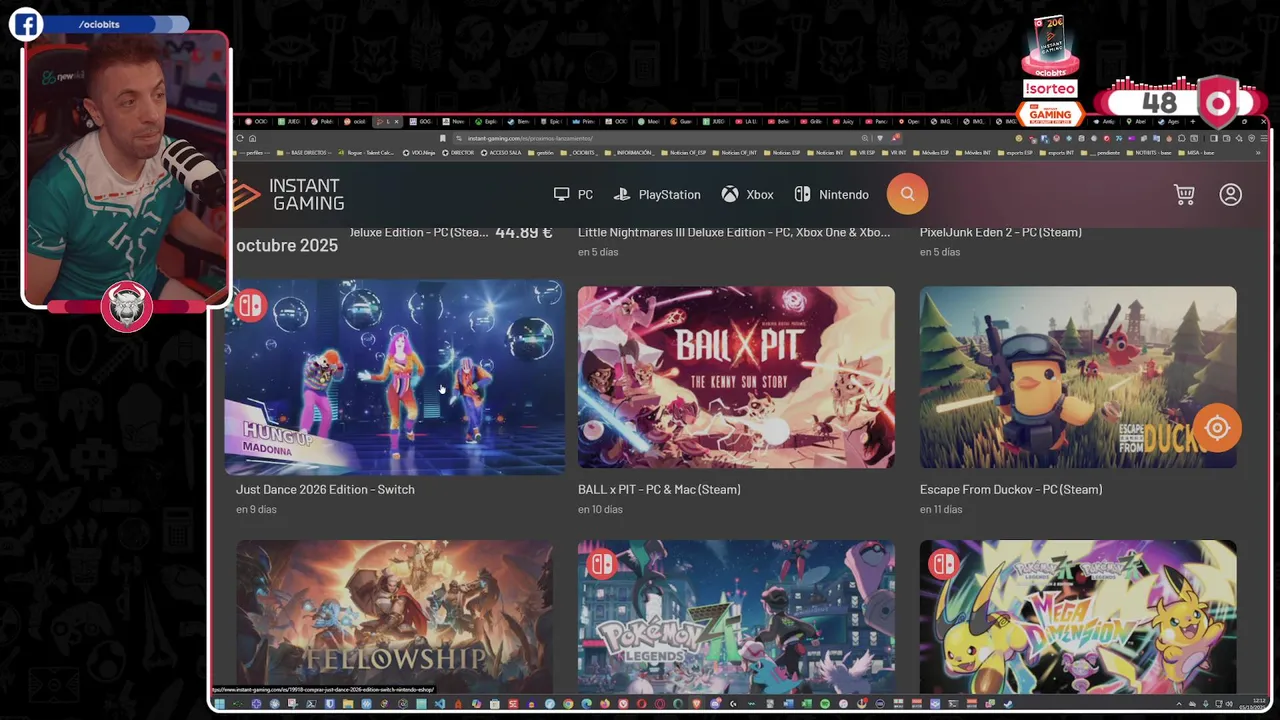Click the 'en 9 días' text under Just Dance
This screenshot has width=1280, height=720.
(x=256, y=509)
